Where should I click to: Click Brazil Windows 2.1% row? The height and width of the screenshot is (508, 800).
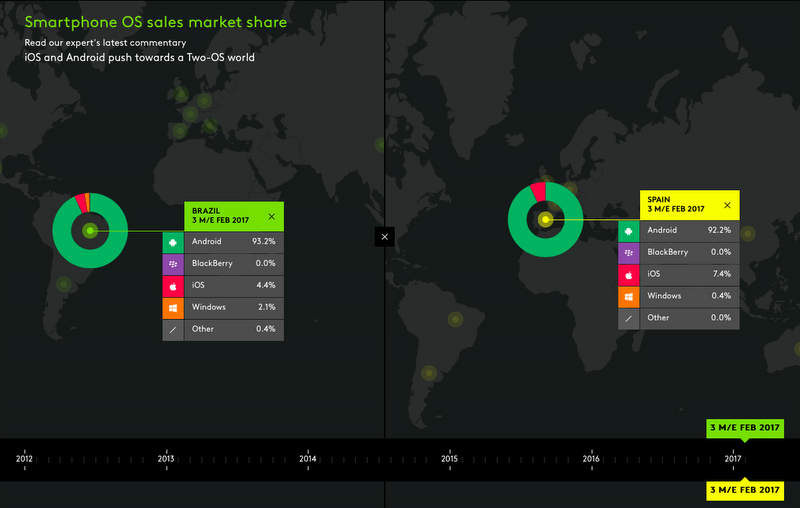click(223, 308)
